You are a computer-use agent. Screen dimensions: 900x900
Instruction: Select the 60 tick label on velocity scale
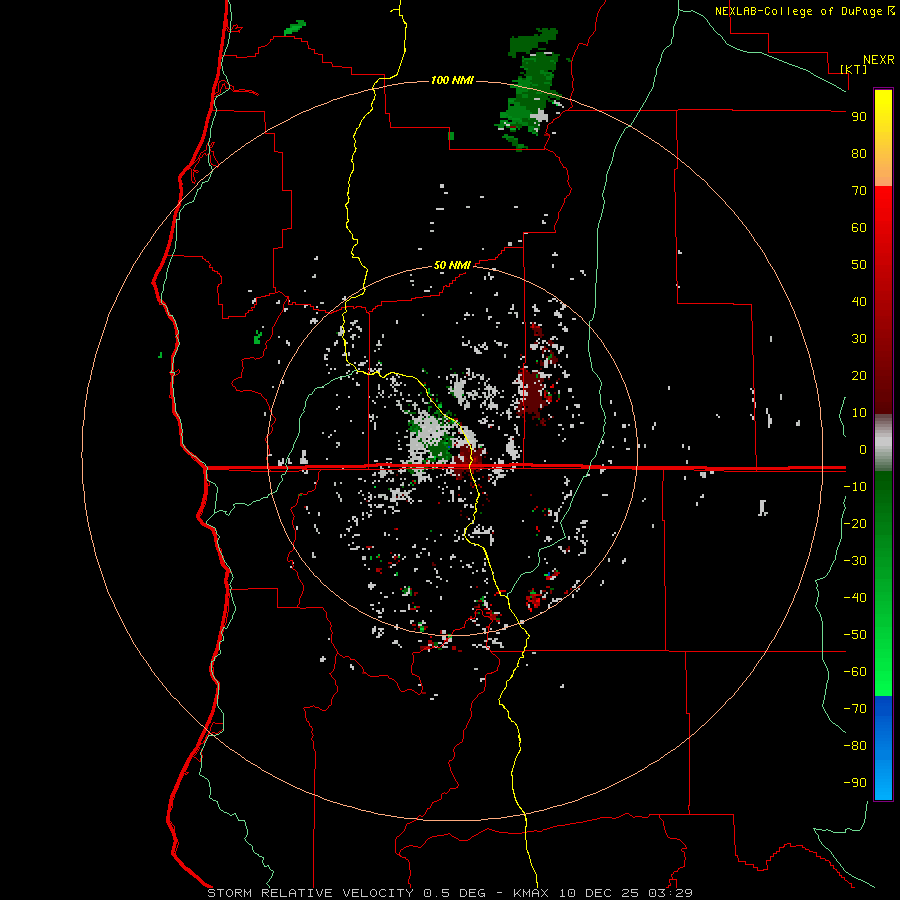(x=859, y=228)
